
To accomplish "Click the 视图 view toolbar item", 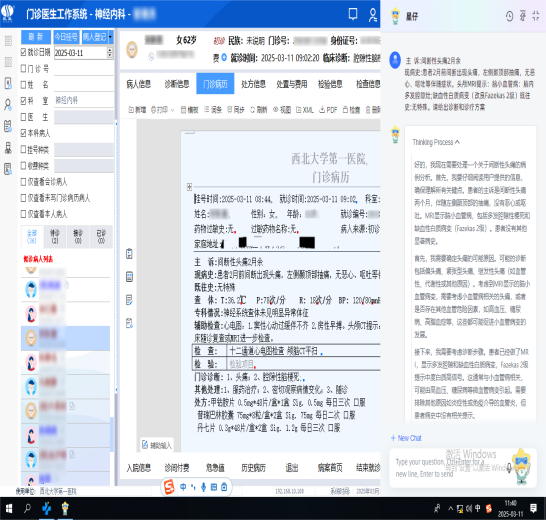I will pyautogui.click(x=282, y=110).
